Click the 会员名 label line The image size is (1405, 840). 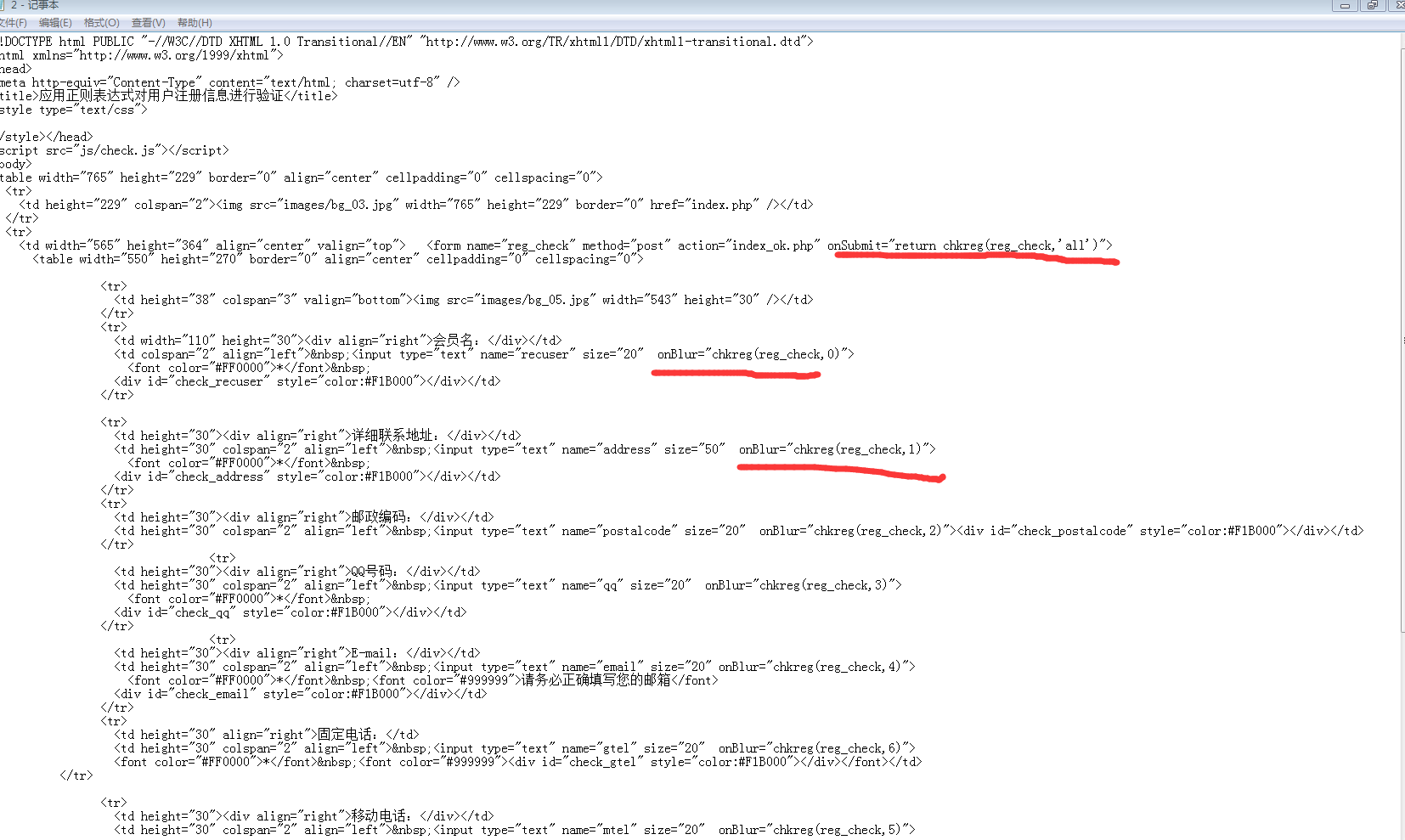338,341
